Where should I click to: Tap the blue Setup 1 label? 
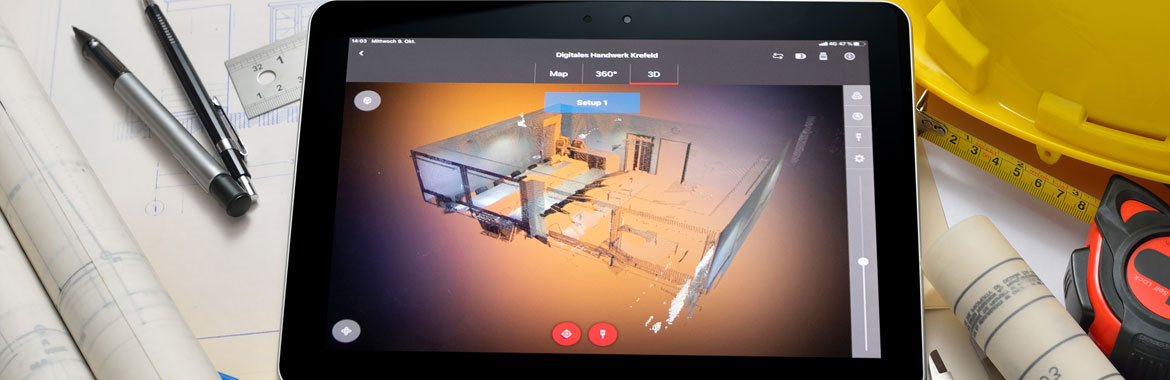(592, 102)
